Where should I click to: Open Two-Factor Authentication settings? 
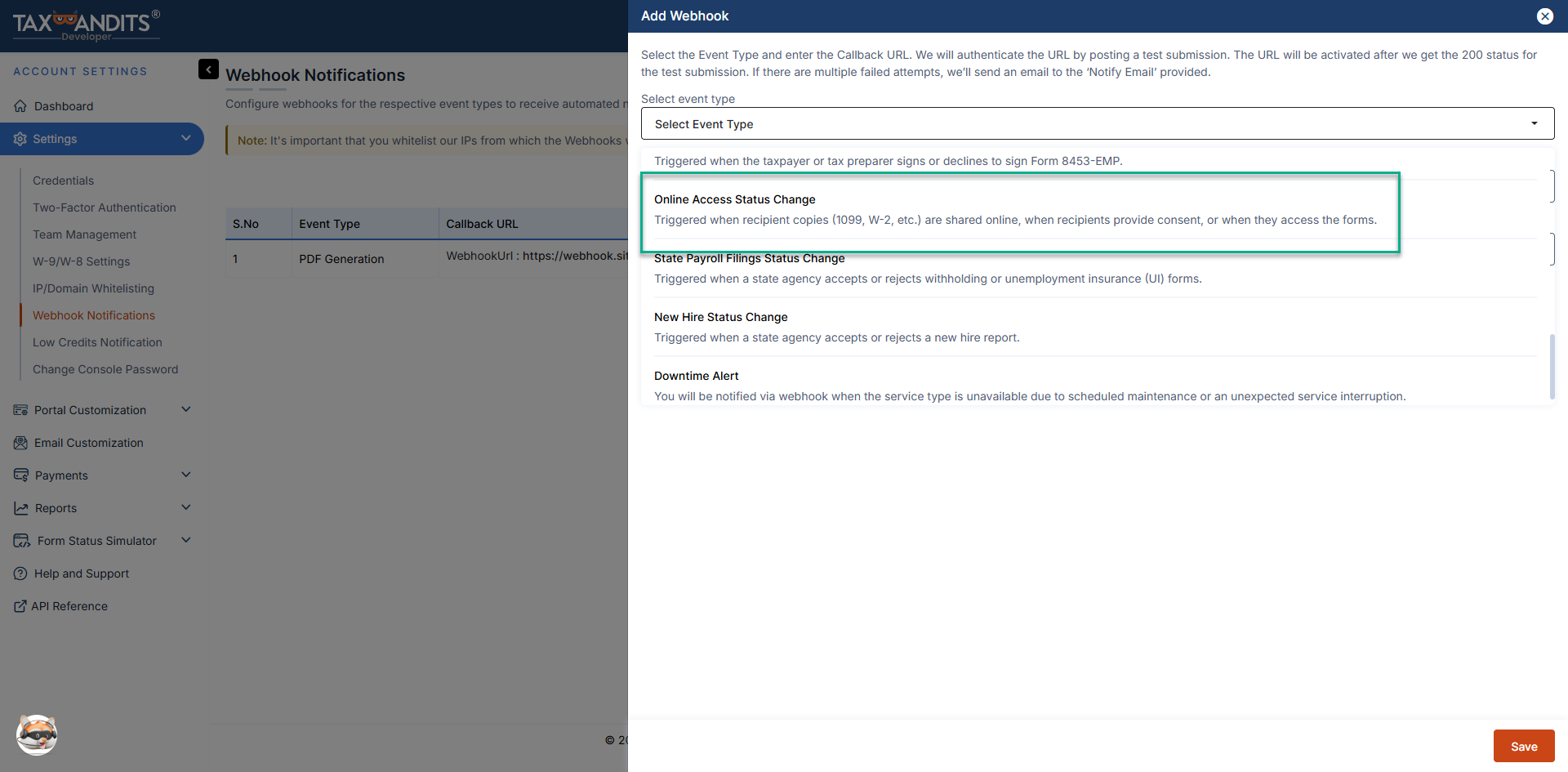104,207
